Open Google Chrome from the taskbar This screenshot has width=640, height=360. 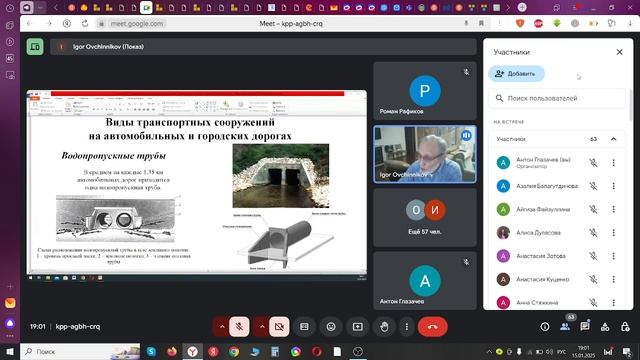tap(234, 351)
